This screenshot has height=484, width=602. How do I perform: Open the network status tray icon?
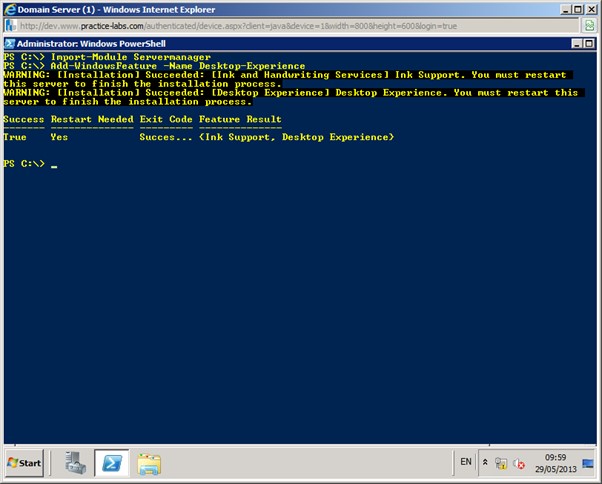coord(501,464)
